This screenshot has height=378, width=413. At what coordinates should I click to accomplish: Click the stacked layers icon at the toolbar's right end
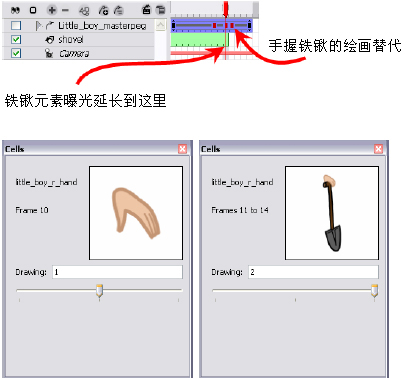click(x=160, y=10)
